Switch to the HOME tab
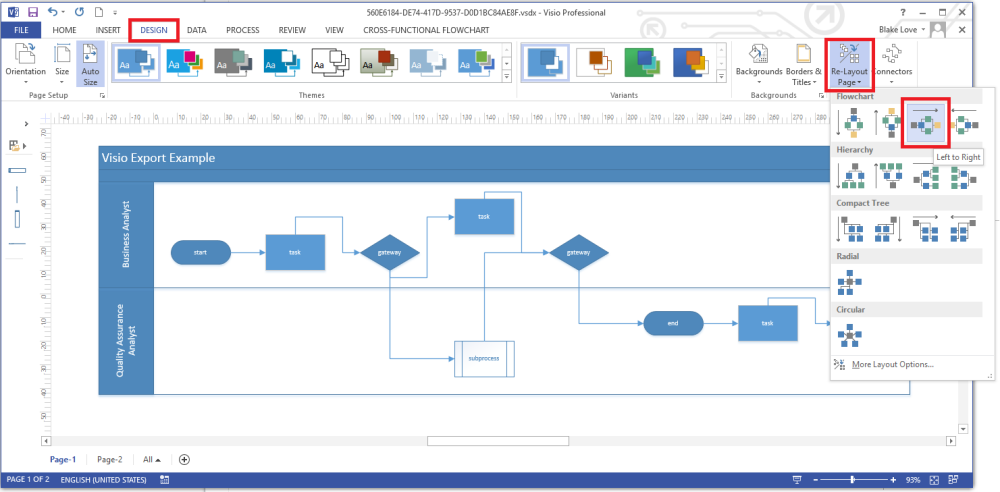This screenshot has height=492, width=1000. coord(64,30)
